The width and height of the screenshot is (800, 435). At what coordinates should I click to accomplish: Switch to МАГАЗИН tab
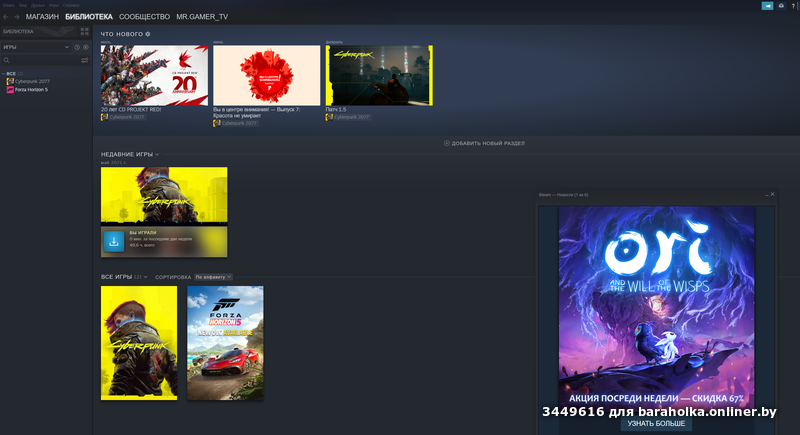click(x=42, y=17)
